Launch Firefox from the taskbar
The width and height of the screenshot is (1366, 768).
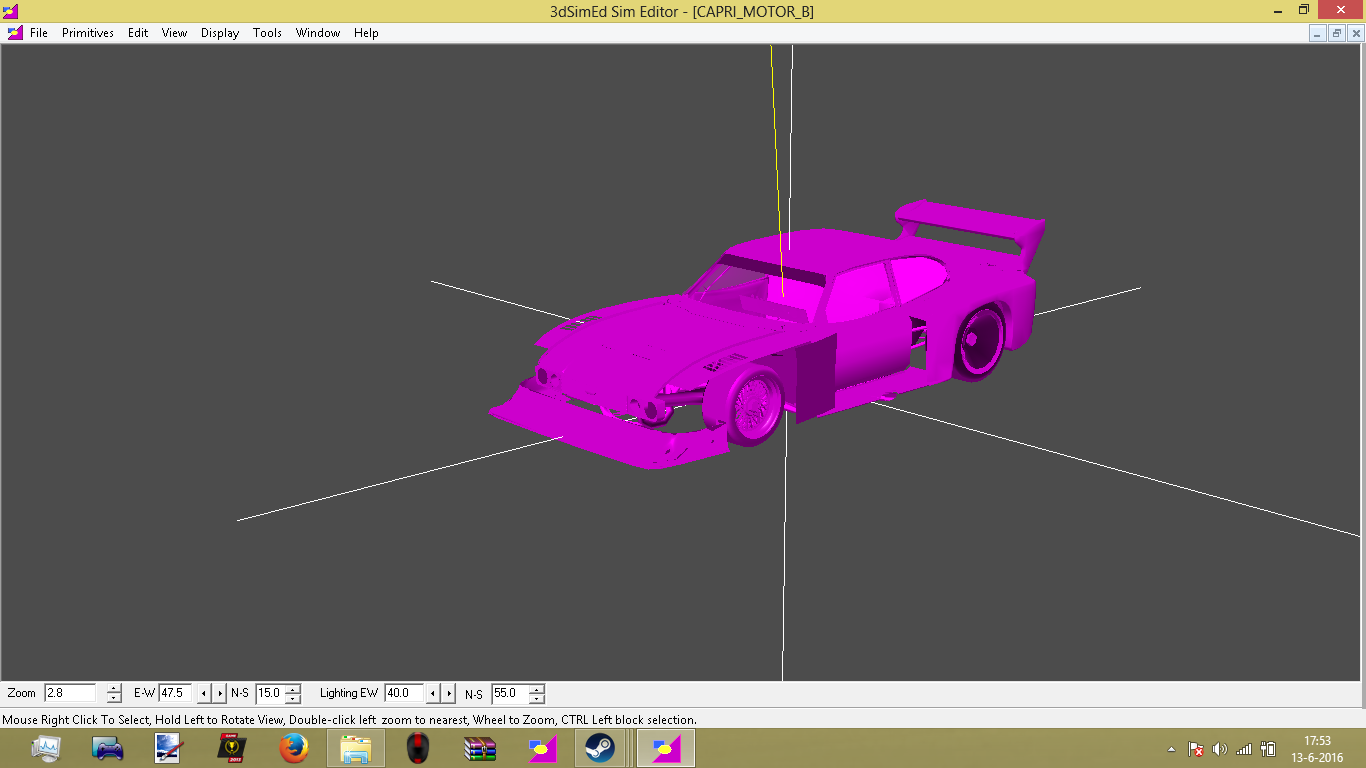tap(294, 748)
